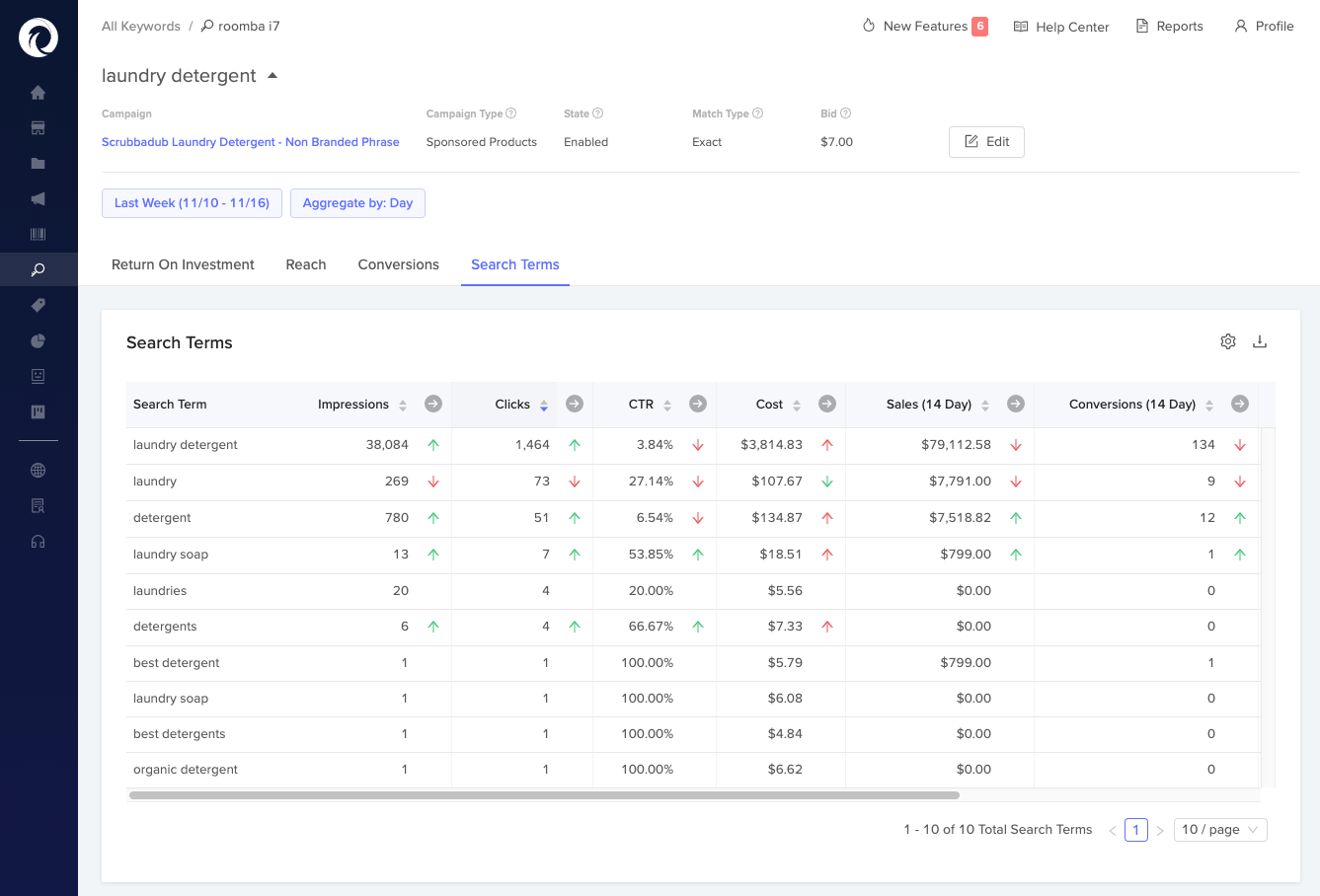Viewport: 1320px width, 896px height.
Task: Download the Search Terms data via export icon
Action: (1260, 340)
